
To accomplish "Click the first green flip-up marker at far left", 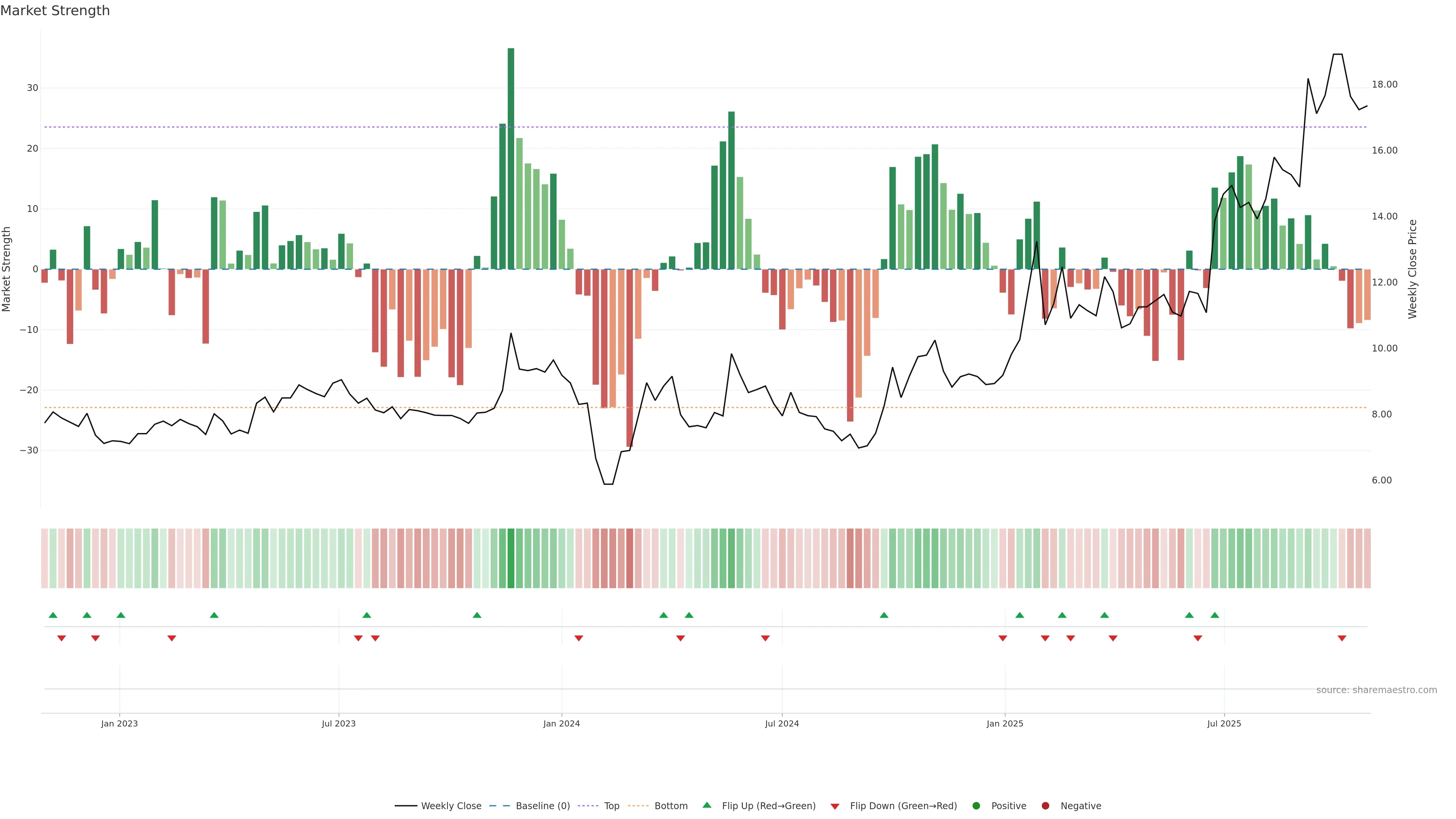I will point(53,615).
